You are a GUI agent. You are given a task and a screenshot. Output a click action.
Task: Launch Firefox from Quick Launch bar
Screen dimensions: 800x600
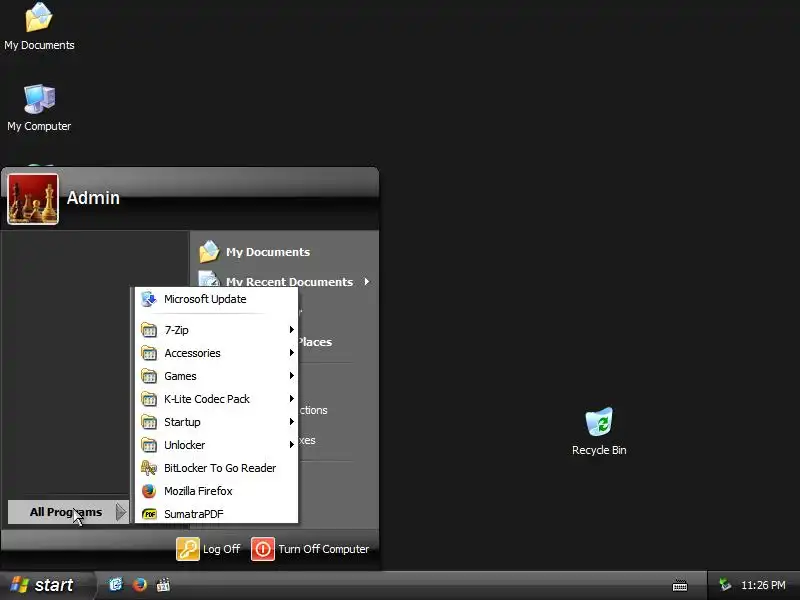point(140,585)
